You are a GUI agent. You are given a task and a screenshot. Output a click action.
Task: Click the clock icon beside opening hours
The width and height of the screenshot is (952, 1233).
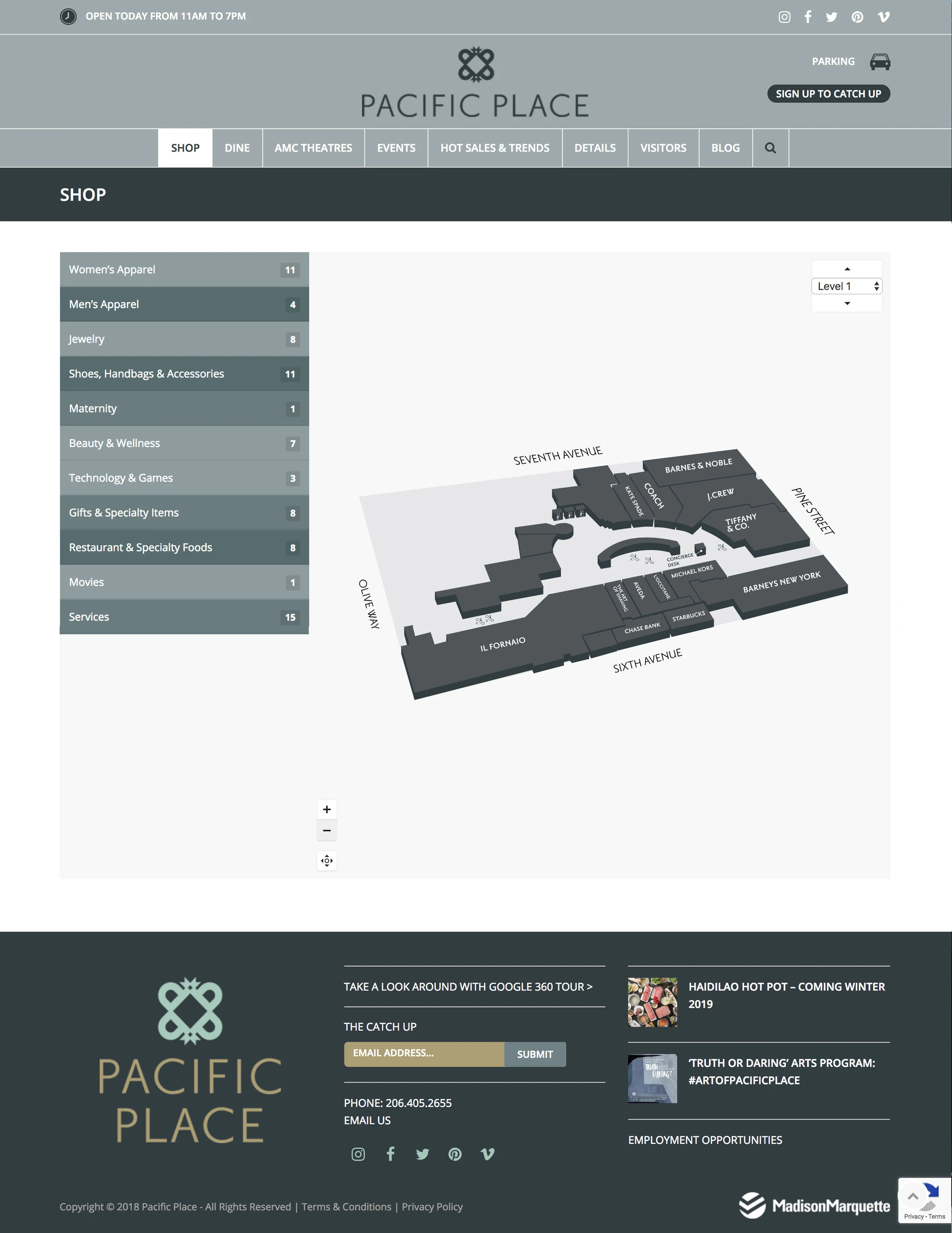[68, 16]
